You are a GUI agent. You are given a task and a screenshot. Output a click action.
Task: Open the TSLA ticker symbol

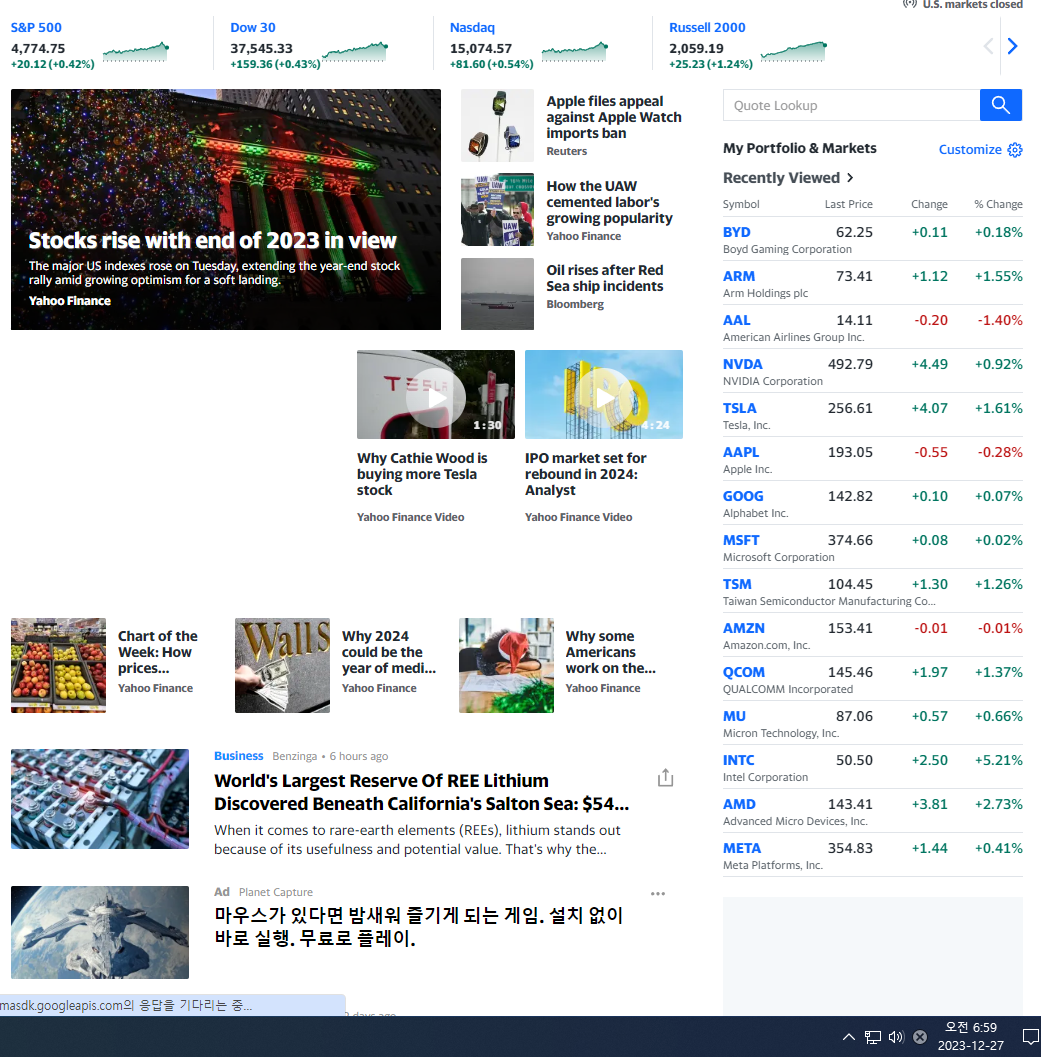click(740, 408)
